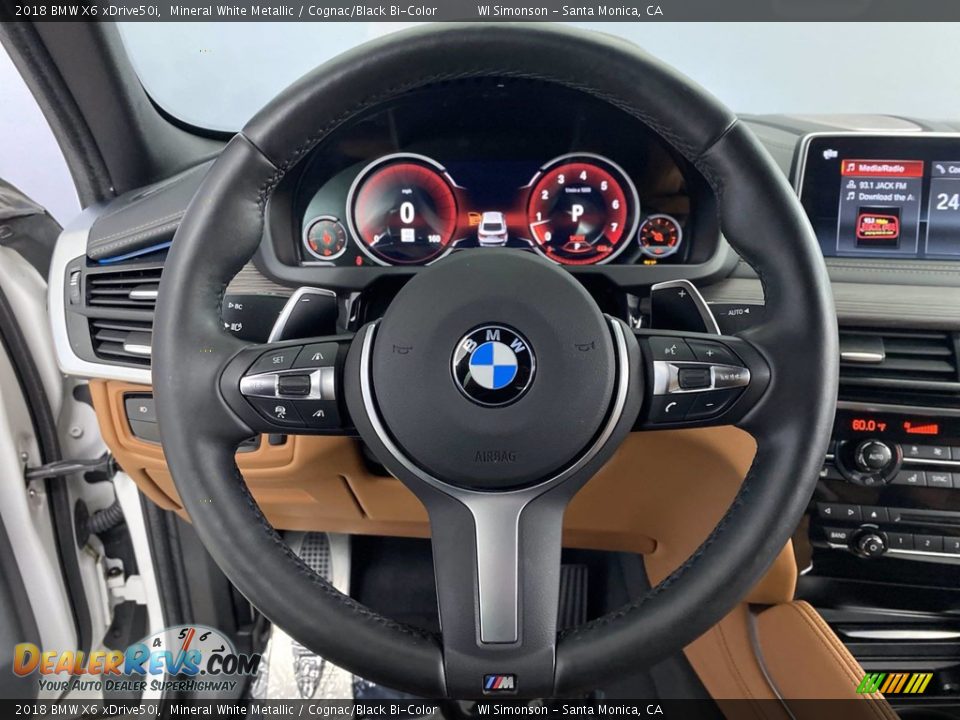Click the left steering wheel thumbwheel
Image resolution: width=960 pixels, height=720 pixels.
coord(294,385)
